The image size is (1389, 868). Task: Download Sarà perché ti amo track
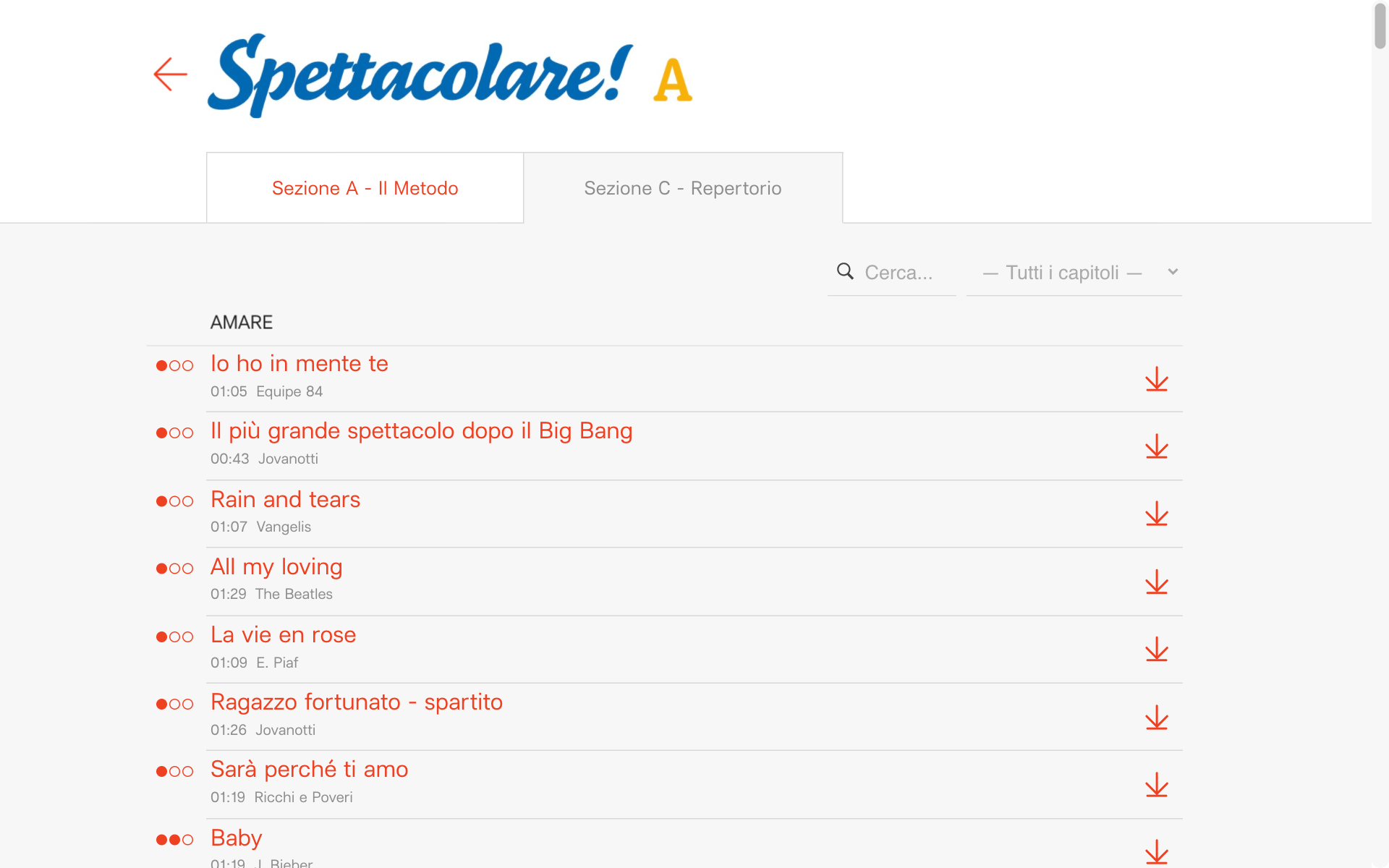coord(1157,784)
